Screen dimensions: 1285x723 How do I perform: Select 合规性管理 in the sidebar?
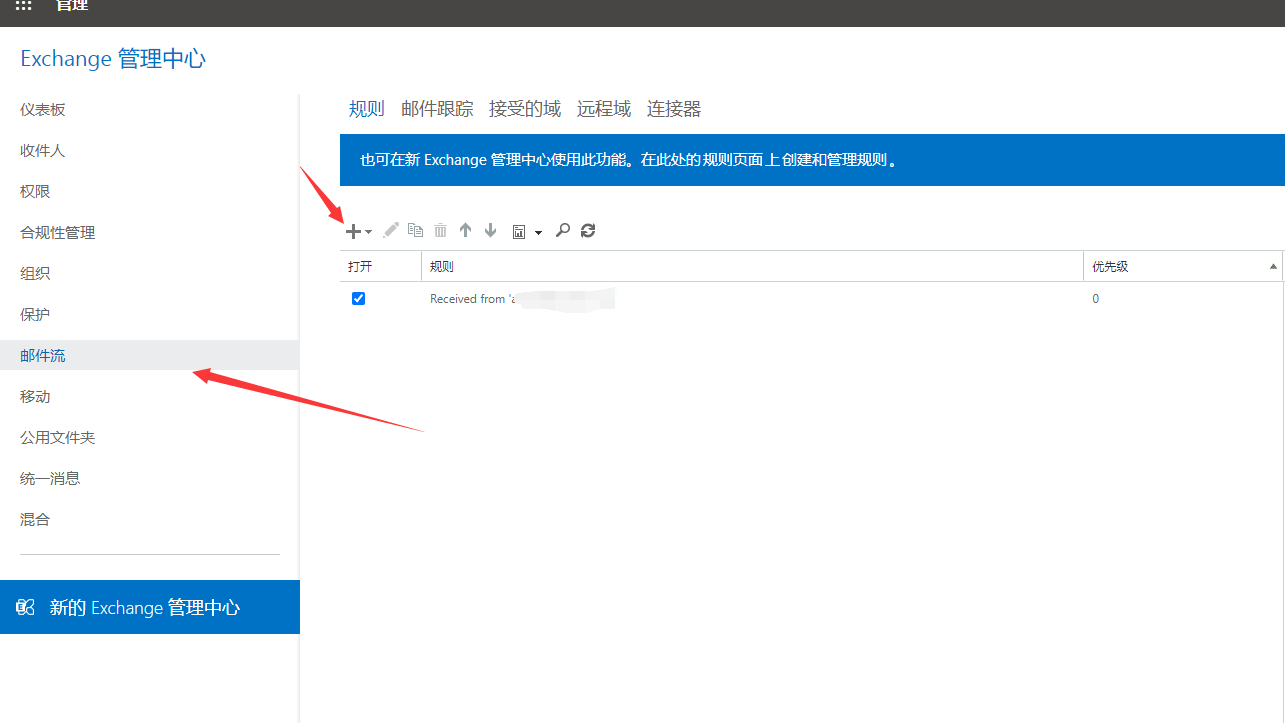(58, 232)
